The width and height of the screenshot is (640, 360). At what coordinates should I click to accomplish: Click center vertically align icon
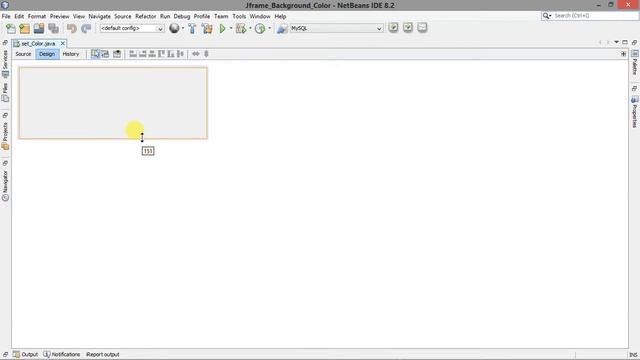(x=180, y=54)
